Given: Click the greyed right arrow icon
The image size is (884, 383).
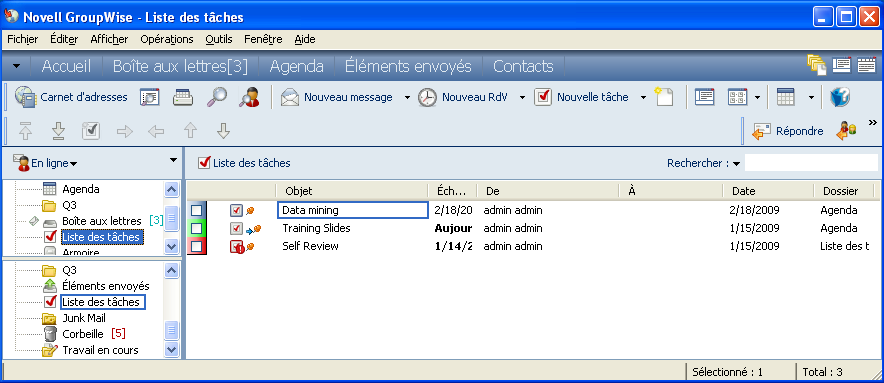Looking at the screenshot, I should click(x=125, y=131).
